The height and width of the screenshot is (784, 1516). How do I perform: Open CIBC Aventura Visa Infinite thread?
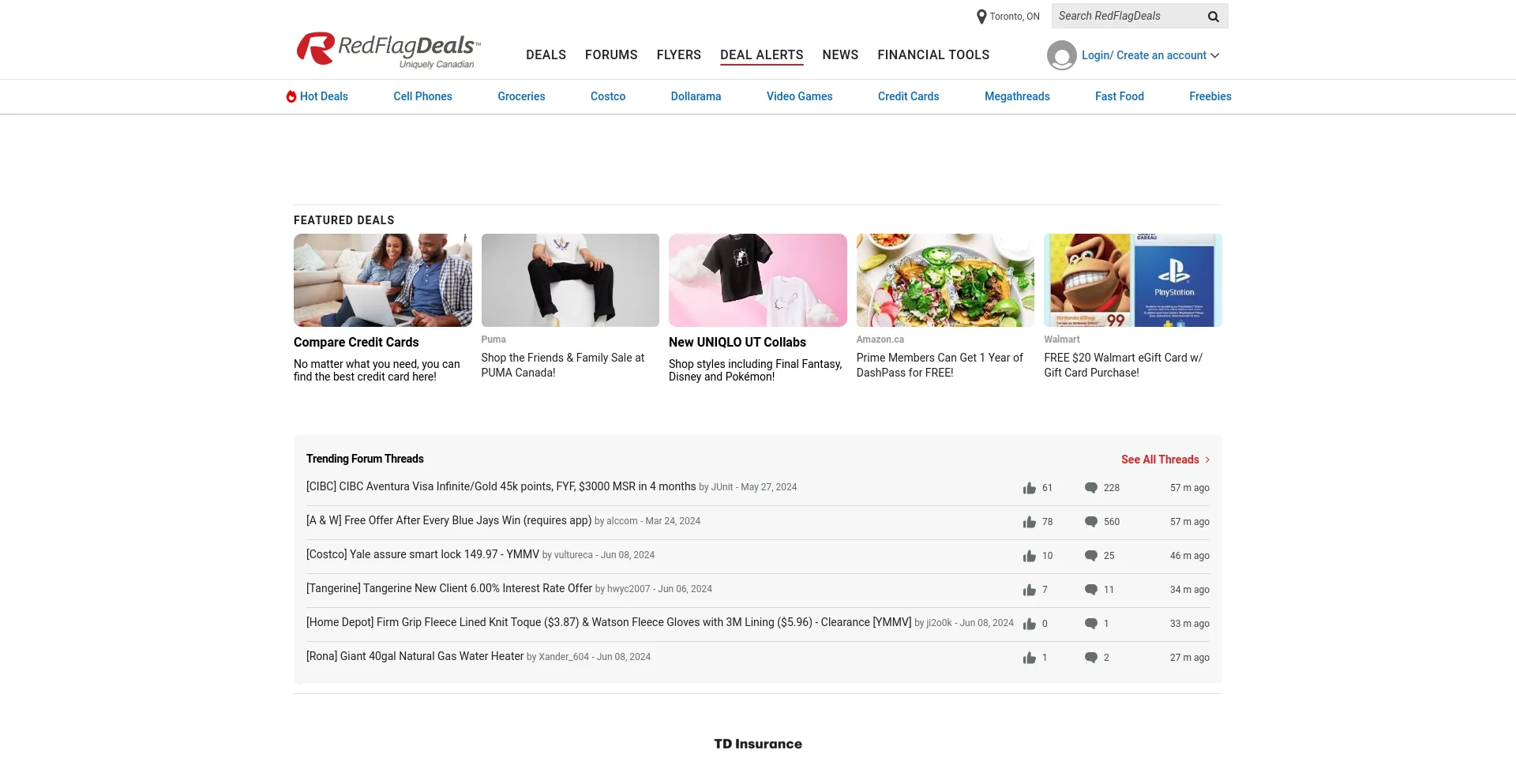click(501, 486)
